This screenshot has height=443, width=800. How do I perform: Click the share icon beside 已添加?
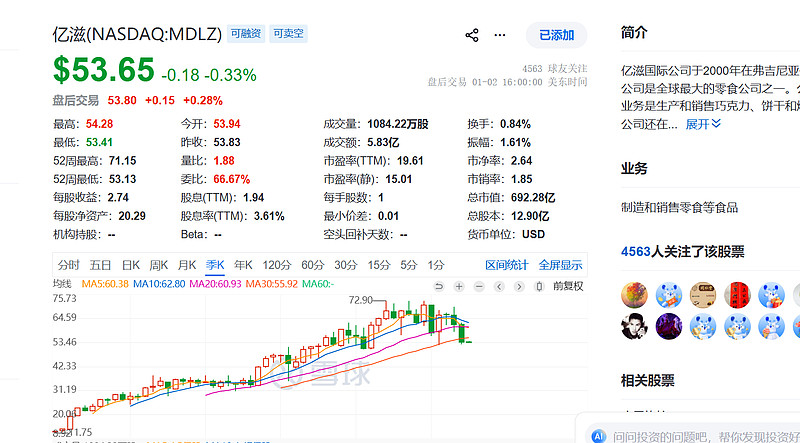472,35
